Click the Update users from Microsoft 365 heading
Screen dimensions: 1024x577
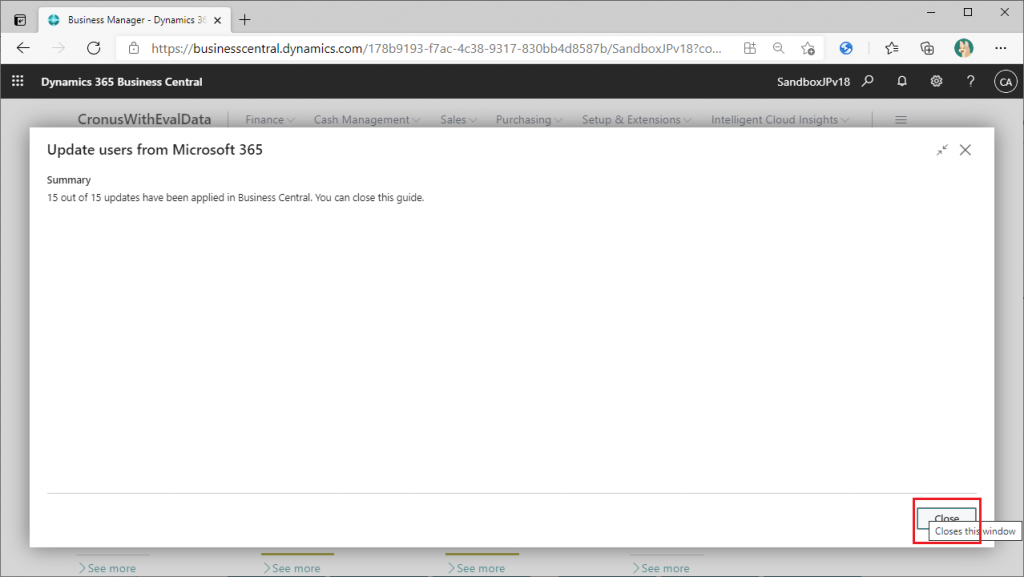pos(155,149)
